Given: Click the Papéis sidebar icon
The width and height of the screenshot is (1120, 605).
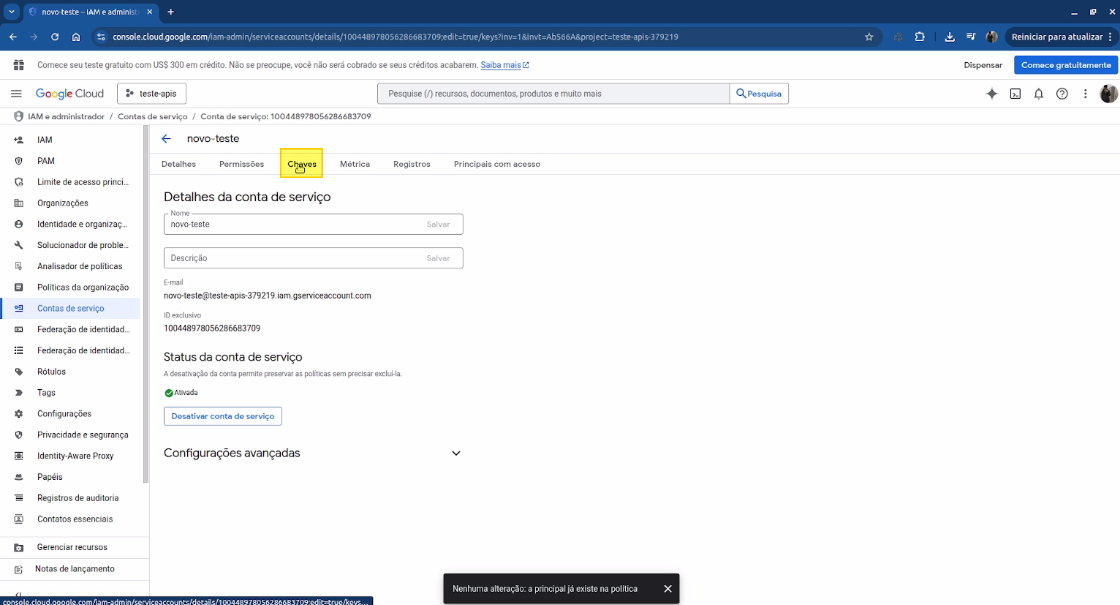Looking at the screenshot, I should tap(19, 476).
